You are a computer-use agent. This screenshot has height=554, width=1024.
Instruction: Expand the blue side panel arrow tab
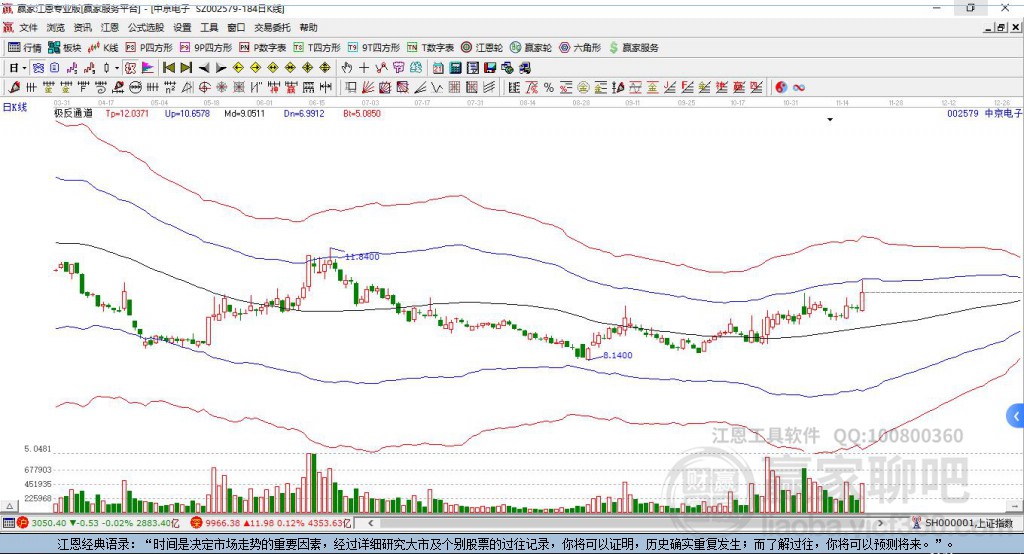1016,416
